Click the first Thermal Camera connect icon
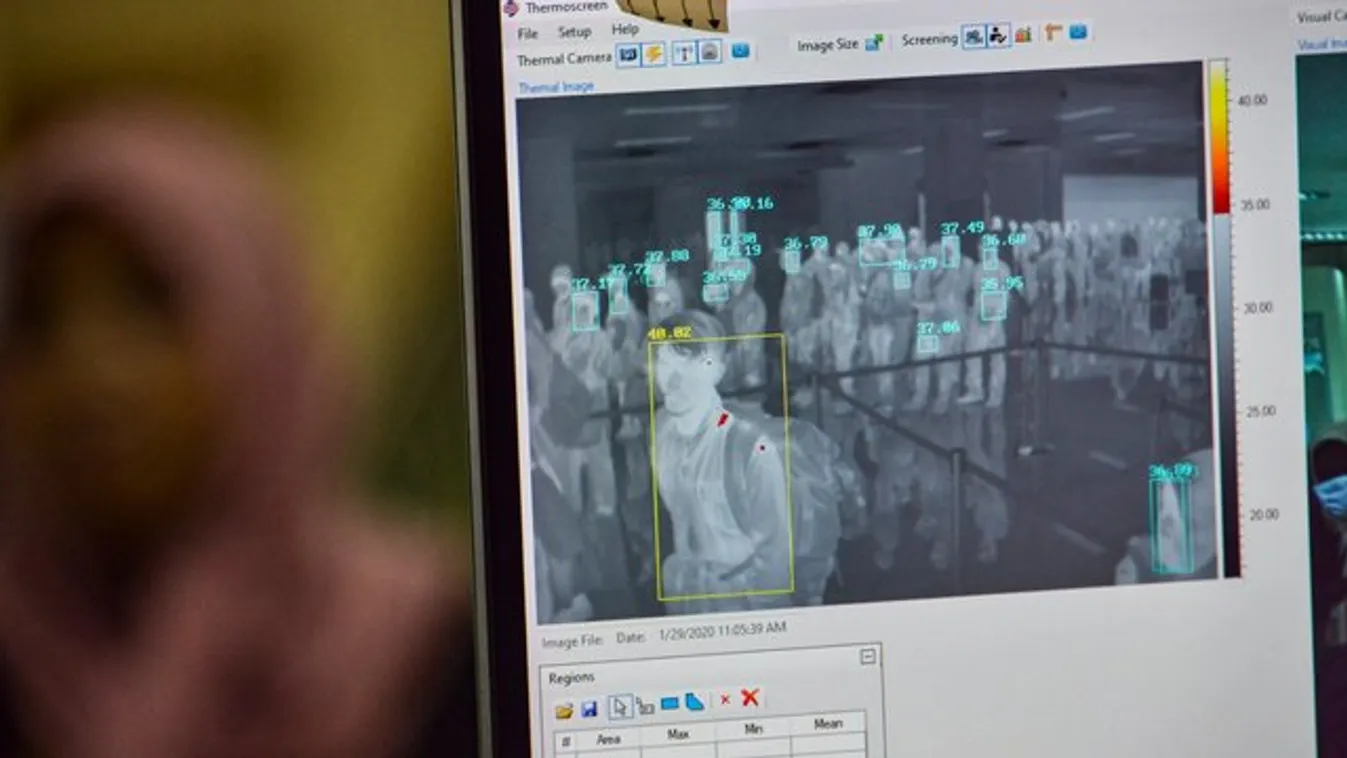This screenshot has width=1347, height=758. tap(628, 54)
